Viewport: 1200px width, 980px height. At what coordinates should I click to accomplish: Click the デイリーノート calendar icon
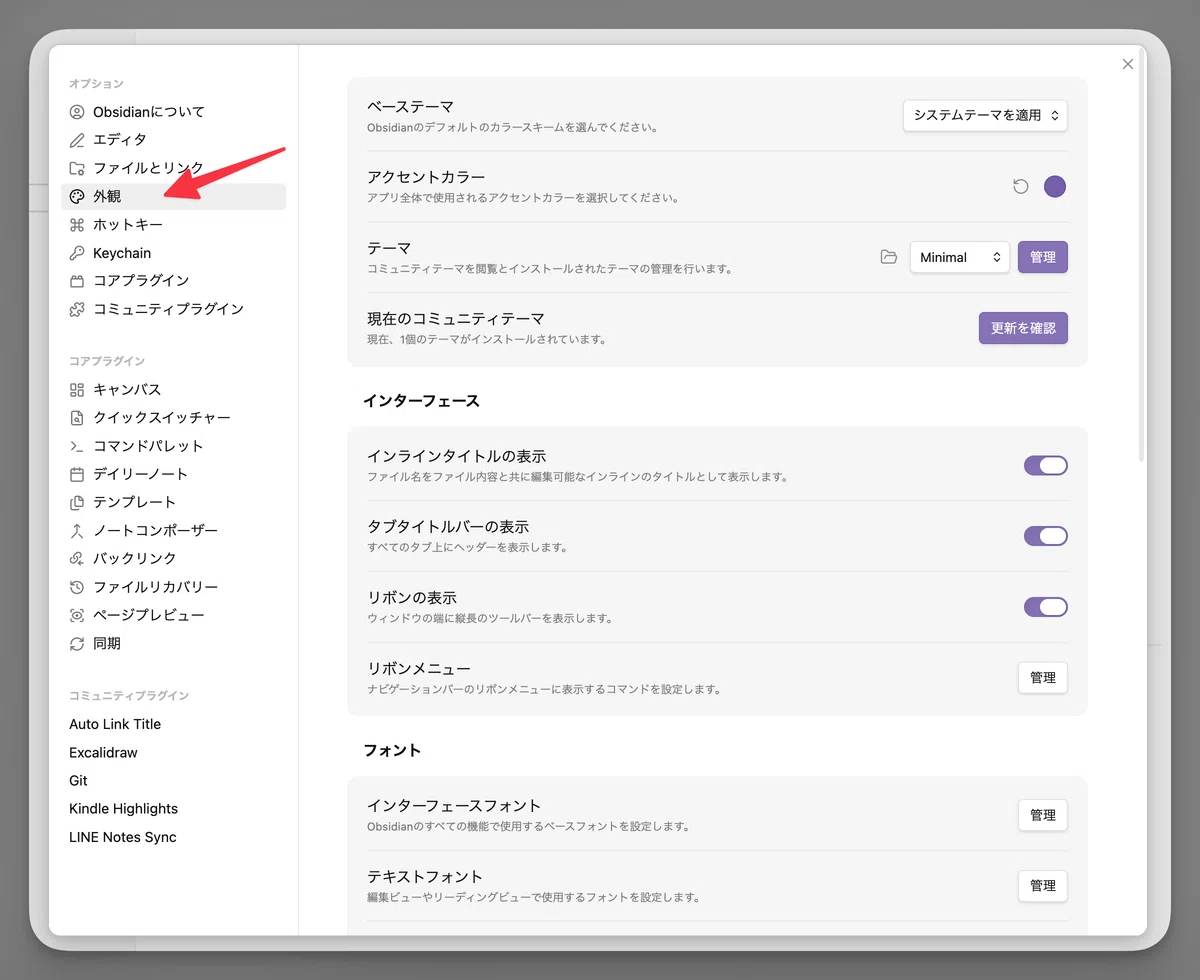[77, 474]
